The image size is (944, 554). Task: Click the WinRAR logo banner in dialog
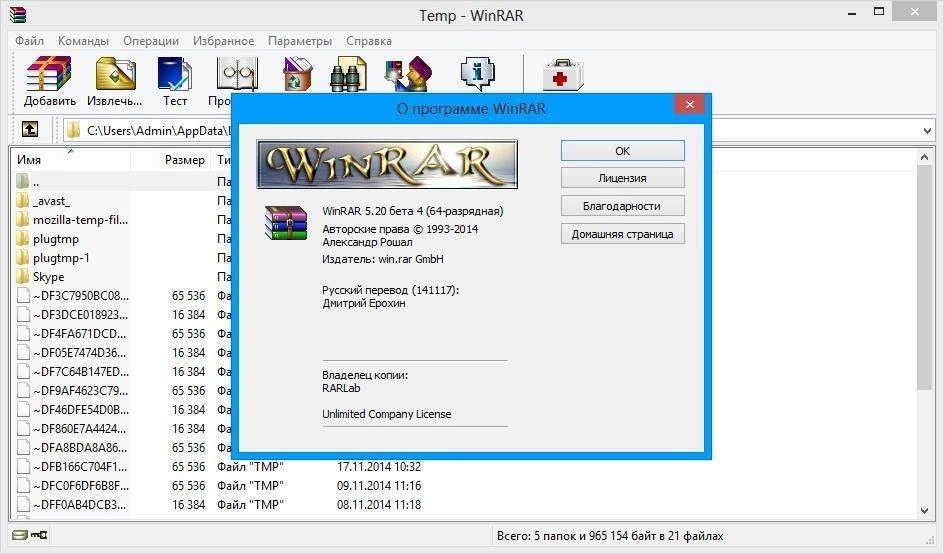pyautogui.click(x=387, y=164)
